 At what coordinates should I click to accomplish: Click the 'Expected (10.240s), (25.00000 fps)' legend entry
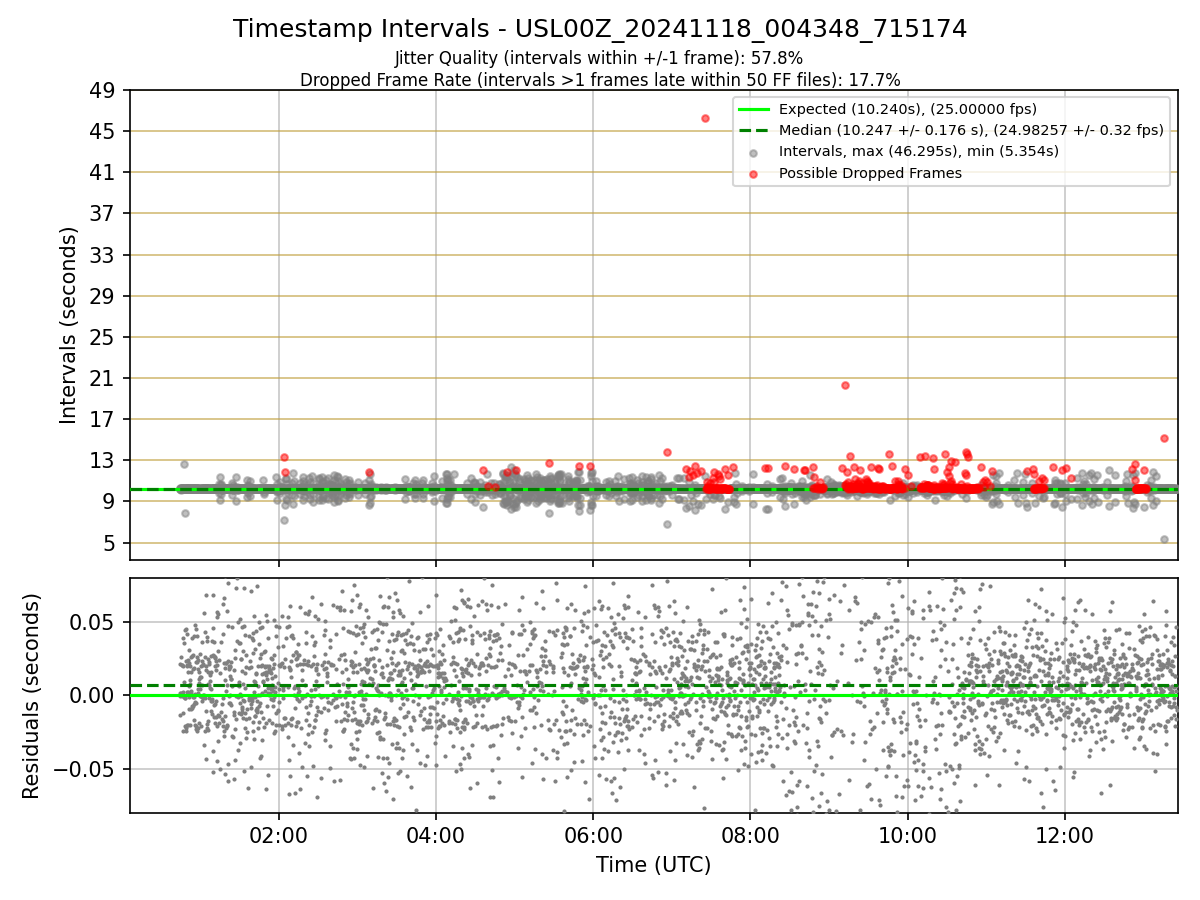(907, 109)
